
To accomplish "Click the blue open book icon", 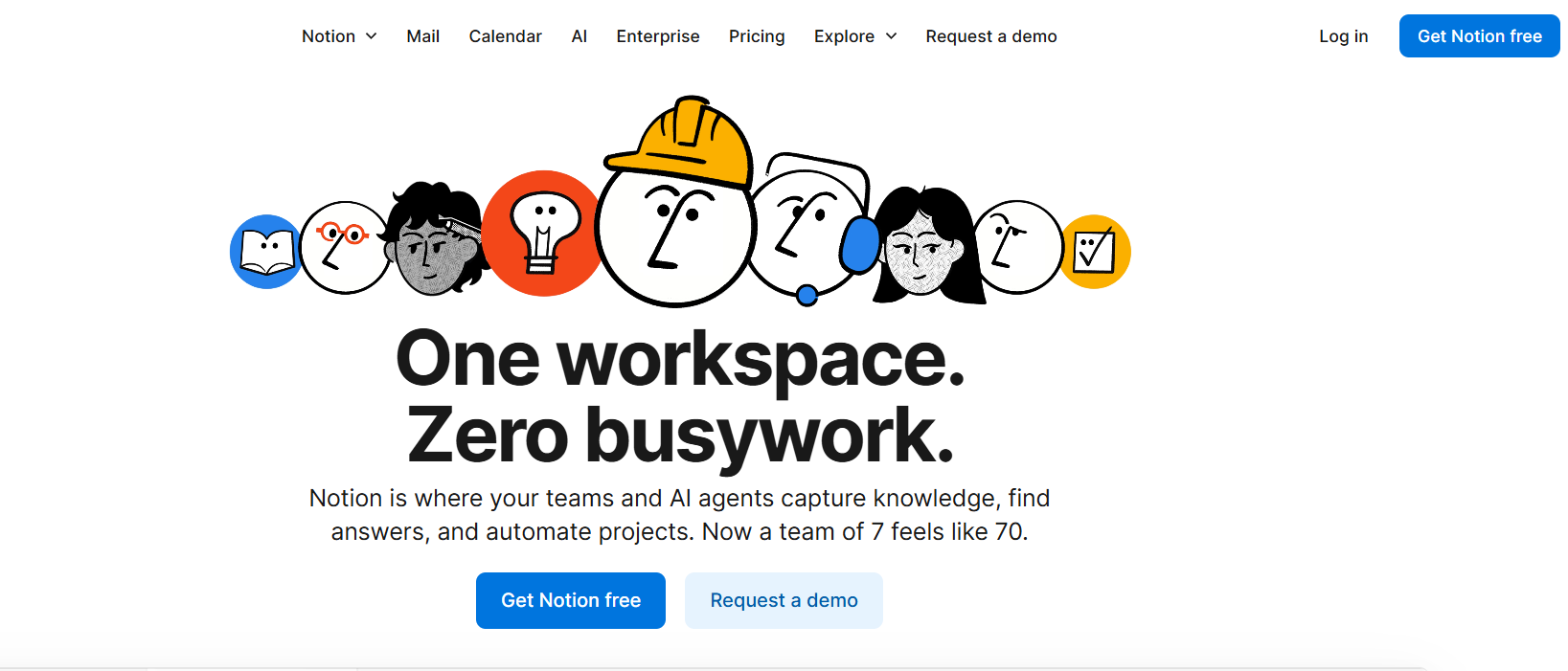I will coord(265,252).
